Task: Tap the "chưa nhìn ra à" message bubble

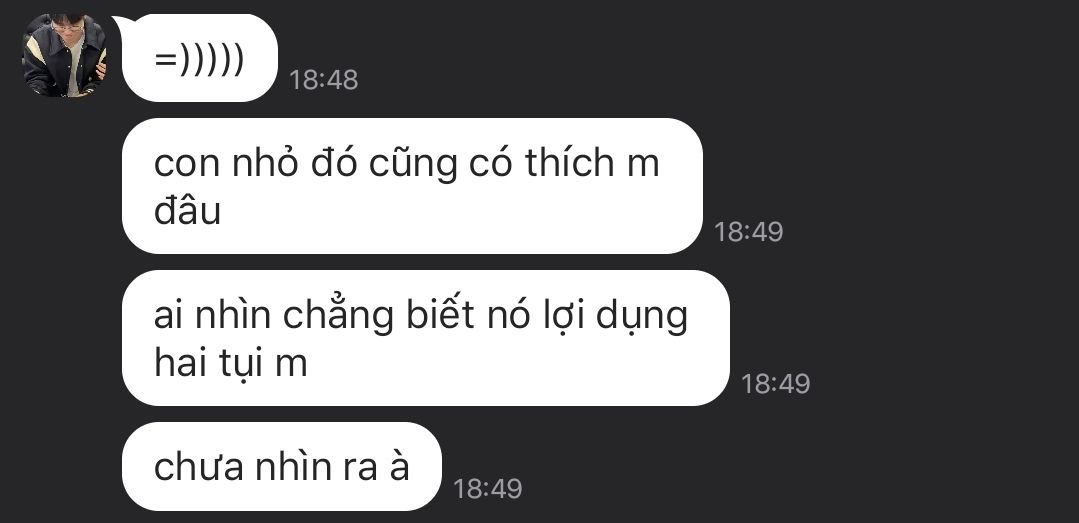Action: 281,467
